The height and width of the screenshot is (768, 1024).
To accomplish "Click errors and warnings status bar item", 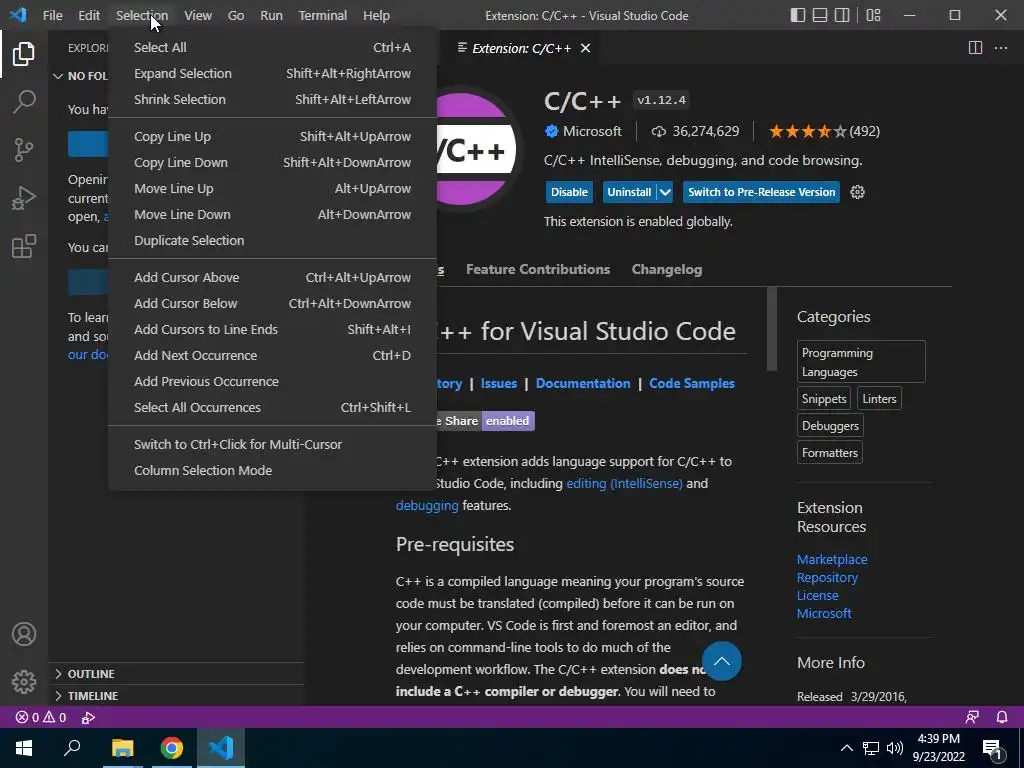I will (40, 717).
